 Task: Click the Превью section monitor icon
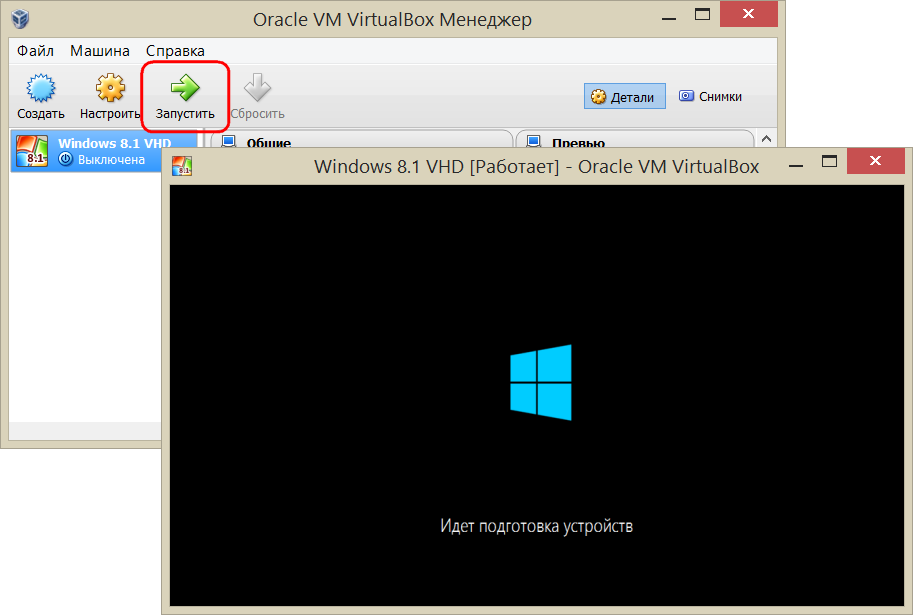pos(533,142)
